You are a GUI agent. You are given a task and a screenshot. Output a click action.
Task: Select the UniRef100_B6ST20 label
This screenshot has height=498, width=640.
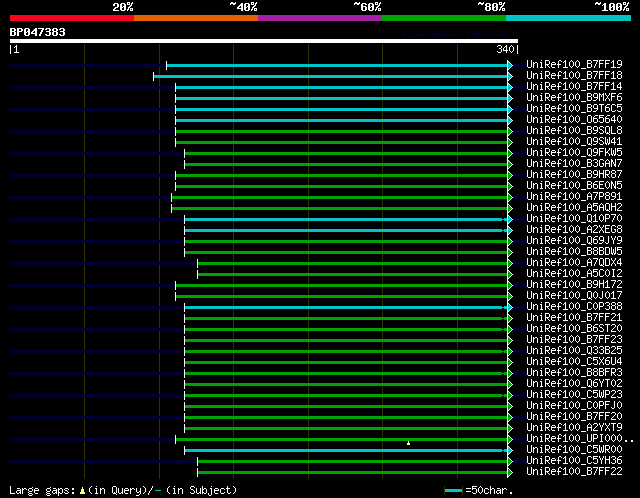tap(574, 329)
